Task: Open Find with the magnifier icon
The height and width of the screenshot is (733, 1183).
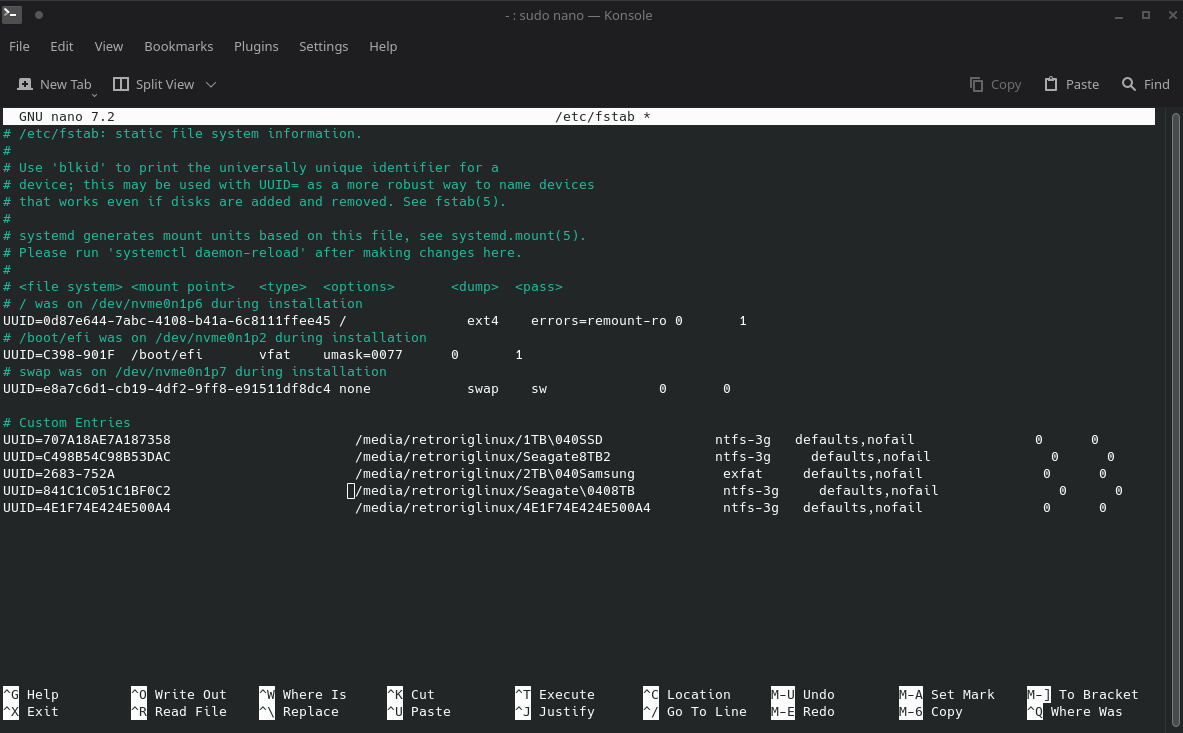Action: (1129, 84)
